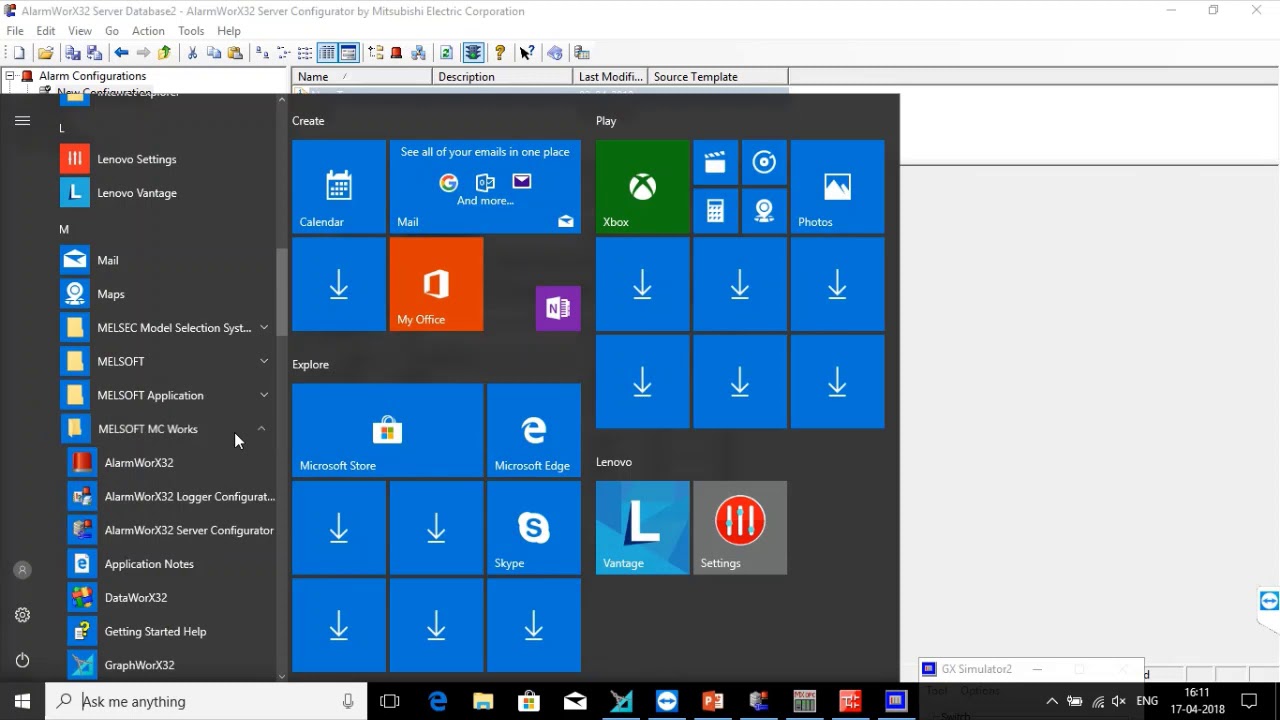Click the Copy toolbar icon
The image size is (1280, 720).
tap(214, 53)
